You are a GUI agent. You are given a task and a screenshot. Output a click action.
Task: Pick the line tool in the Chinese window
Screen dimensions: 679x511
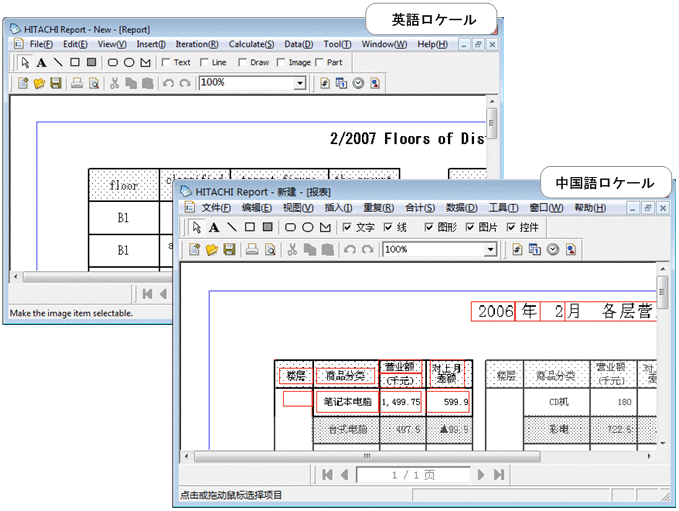[x=232, y=228]
